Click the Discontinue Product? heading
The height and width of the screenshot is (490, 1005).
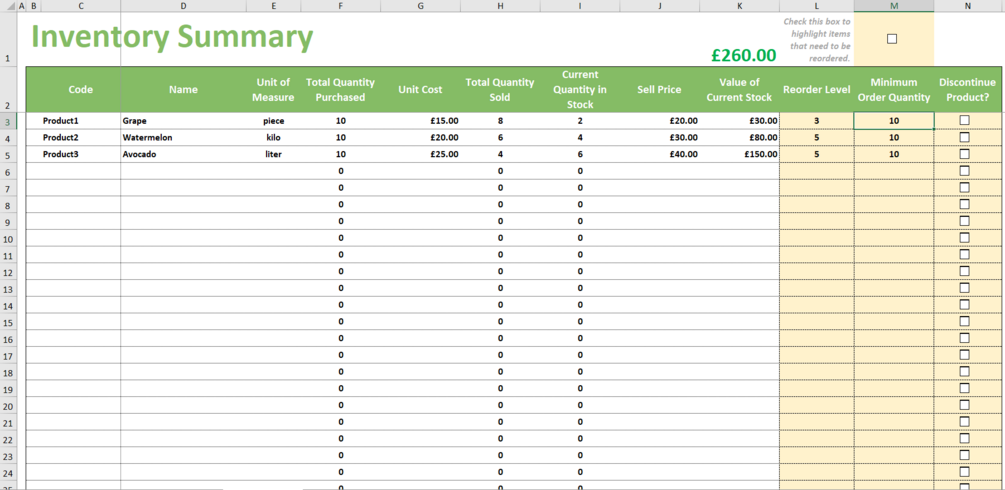click(x=968, y=90)
